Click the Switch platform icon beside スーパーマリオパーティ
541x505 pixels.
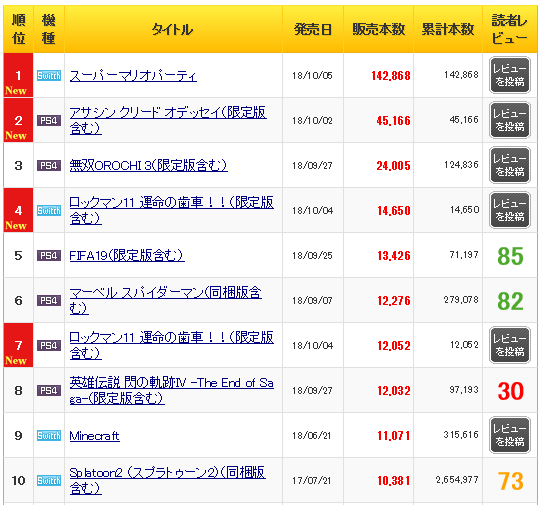(x=49, y=75)
